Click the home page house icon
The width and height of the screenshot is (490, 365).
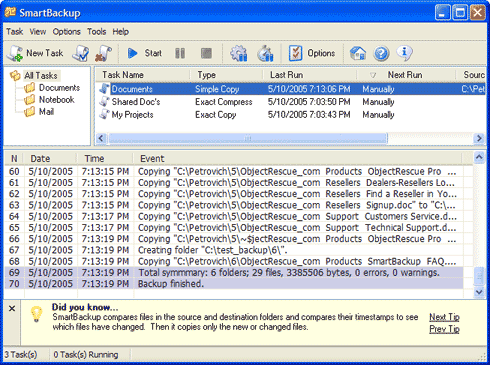tap(358, 53)
